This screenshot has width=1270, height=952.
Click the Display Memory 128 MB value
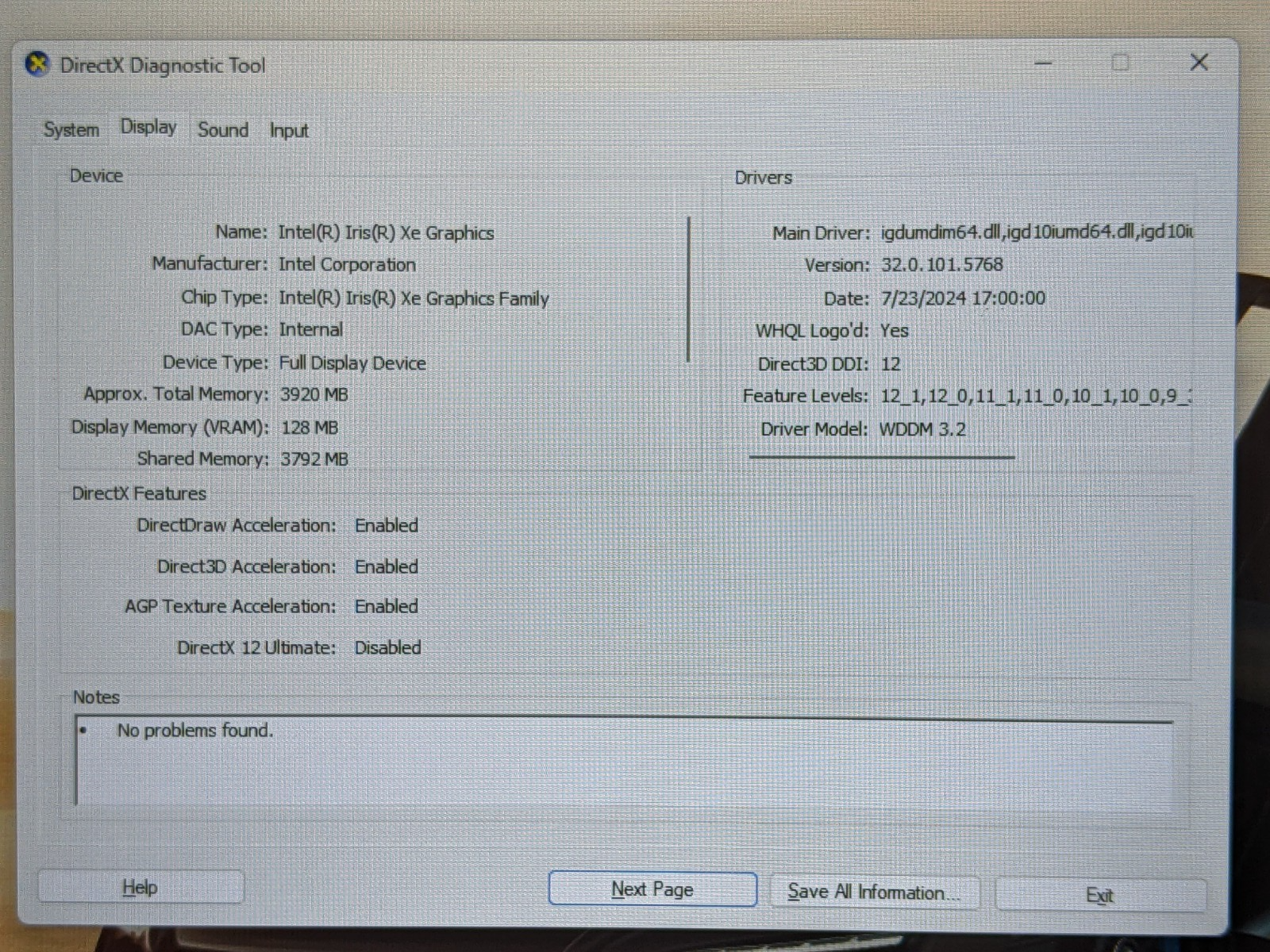click(x=310, y=428)
